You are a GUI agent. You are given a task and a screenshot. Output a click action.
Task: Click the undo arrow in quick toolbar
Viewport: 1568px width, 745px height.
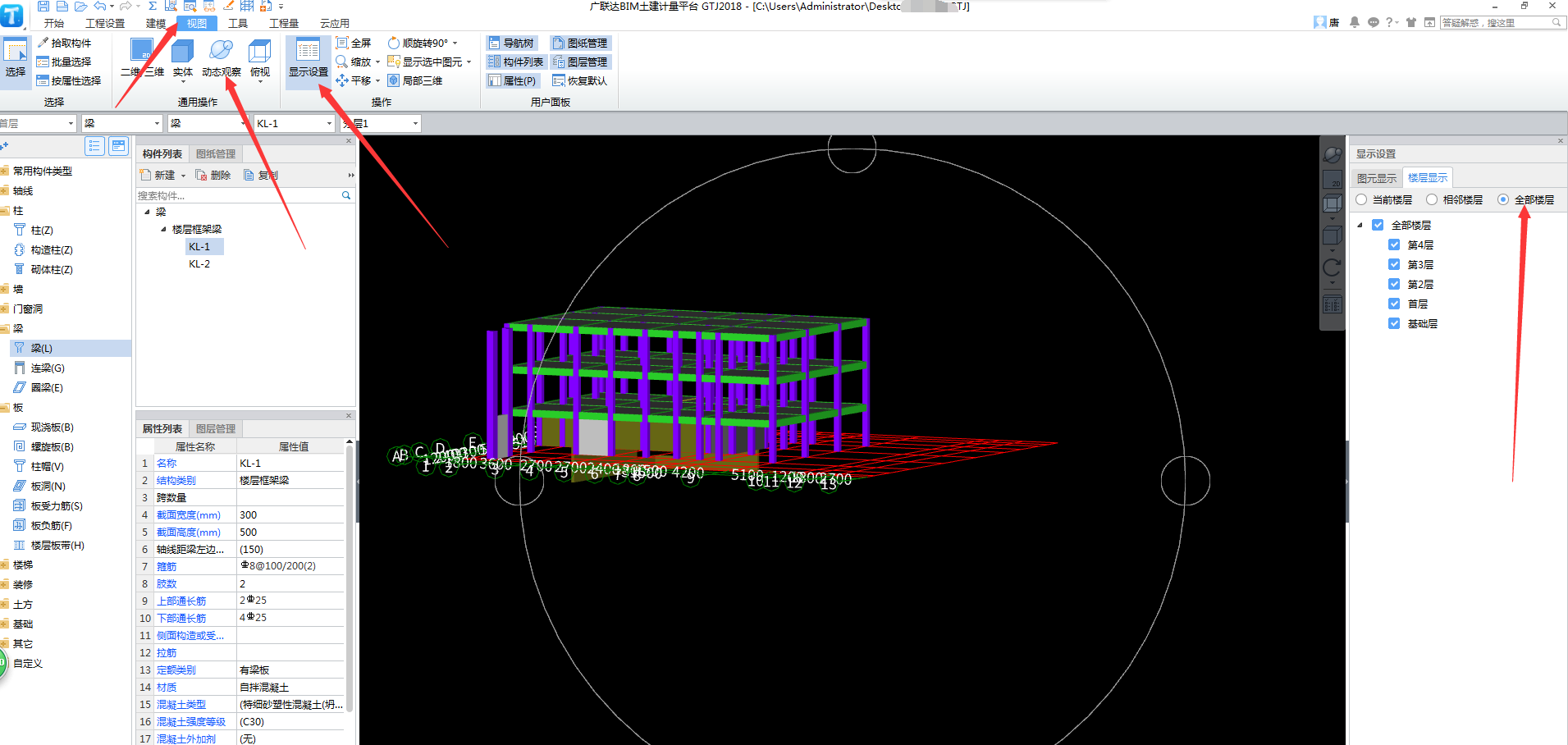(x=99, y=6)
